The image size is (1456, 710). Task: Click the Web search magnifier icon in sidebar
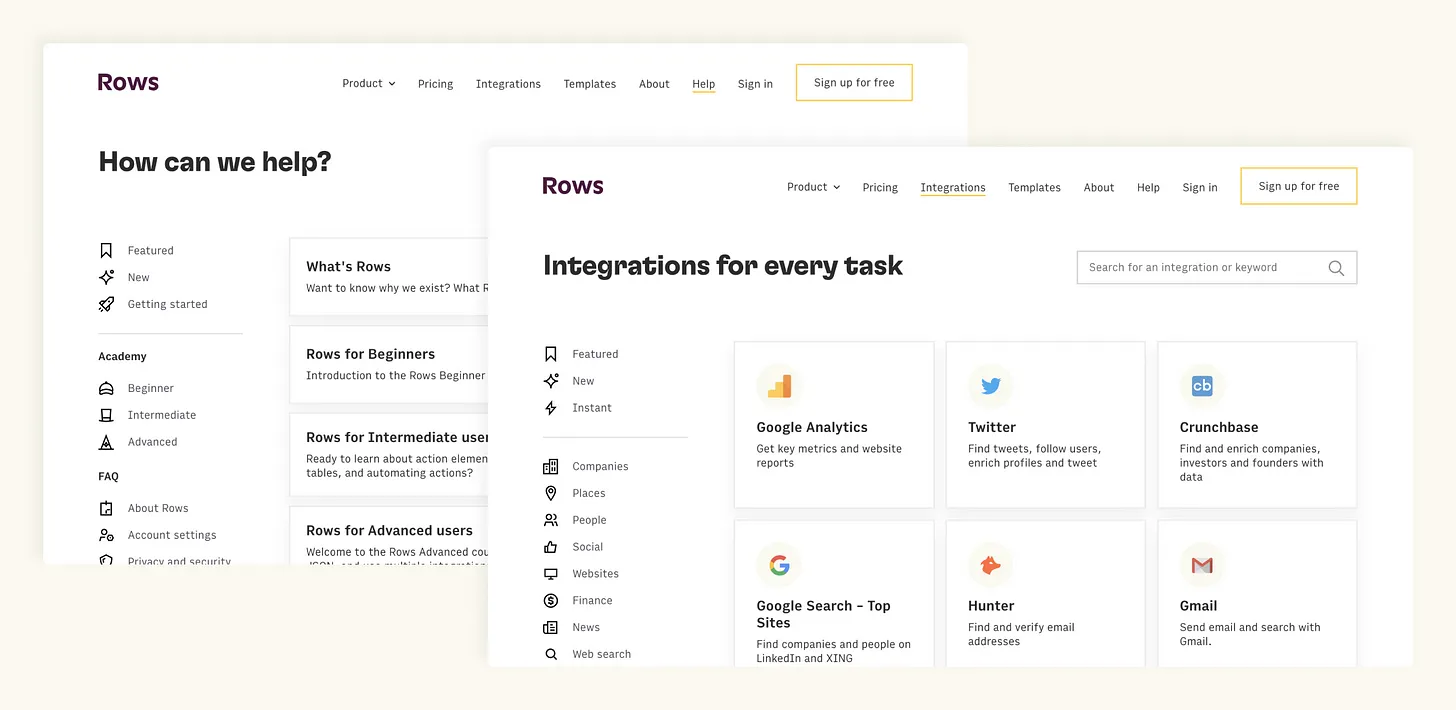click(x=551, y=654)
